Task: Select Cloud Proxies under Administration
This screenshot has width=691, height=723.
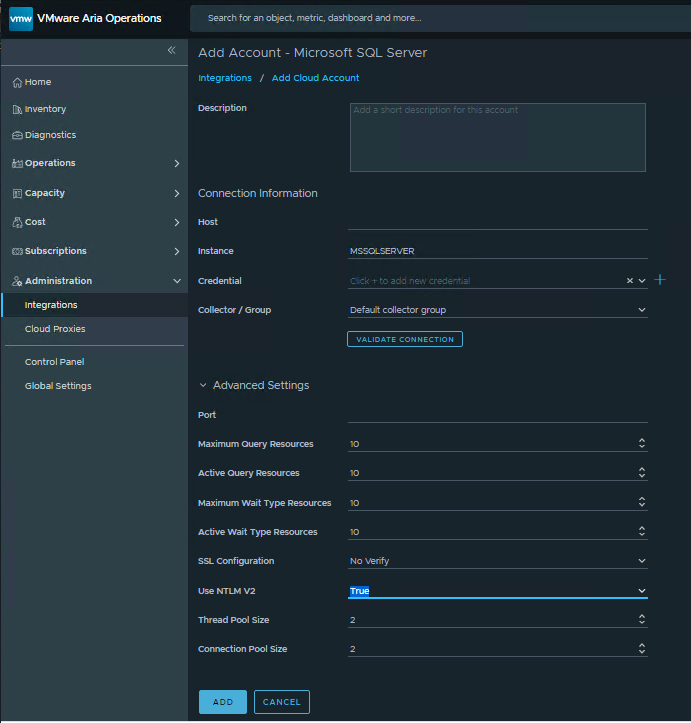Action: tap(94, 329)
